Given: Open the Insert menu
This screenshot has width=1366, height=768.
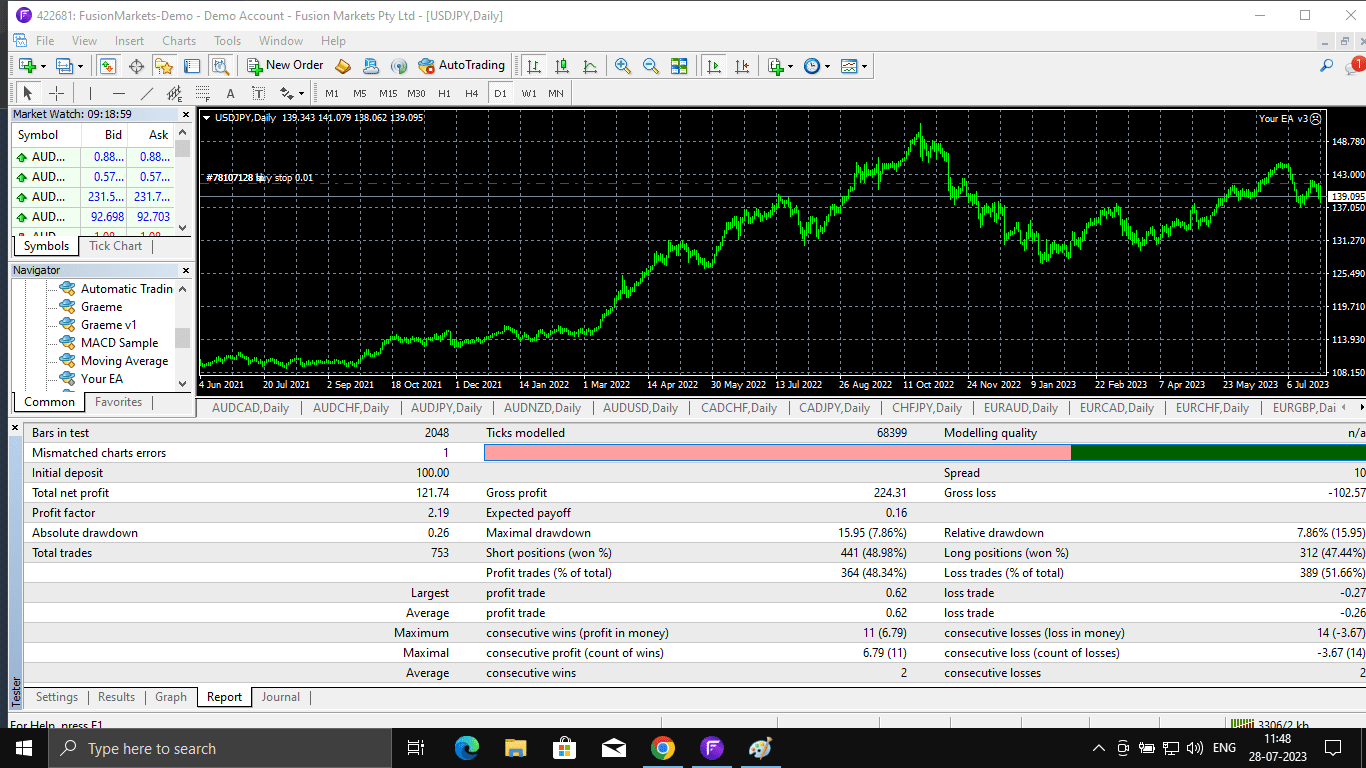Looking at the screenshot, I should pyautogui.click(x=129, y=41).
